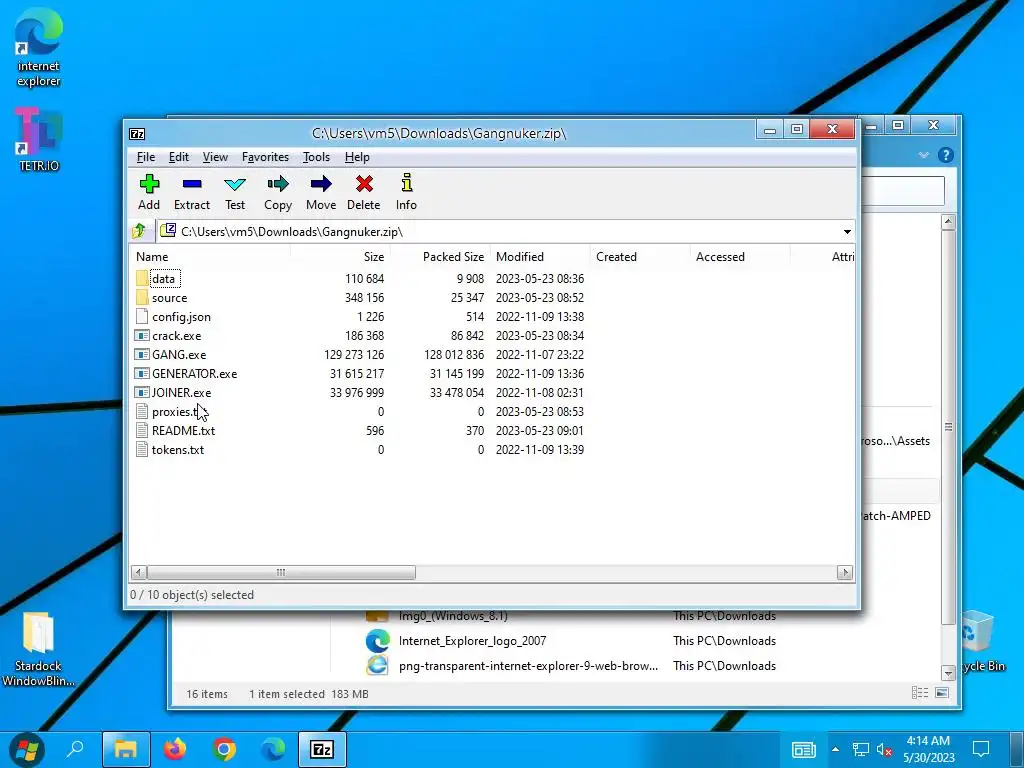This screenshot has width=1024, height=768.
Task: Open the Help menu
Action: pos(357,157)
